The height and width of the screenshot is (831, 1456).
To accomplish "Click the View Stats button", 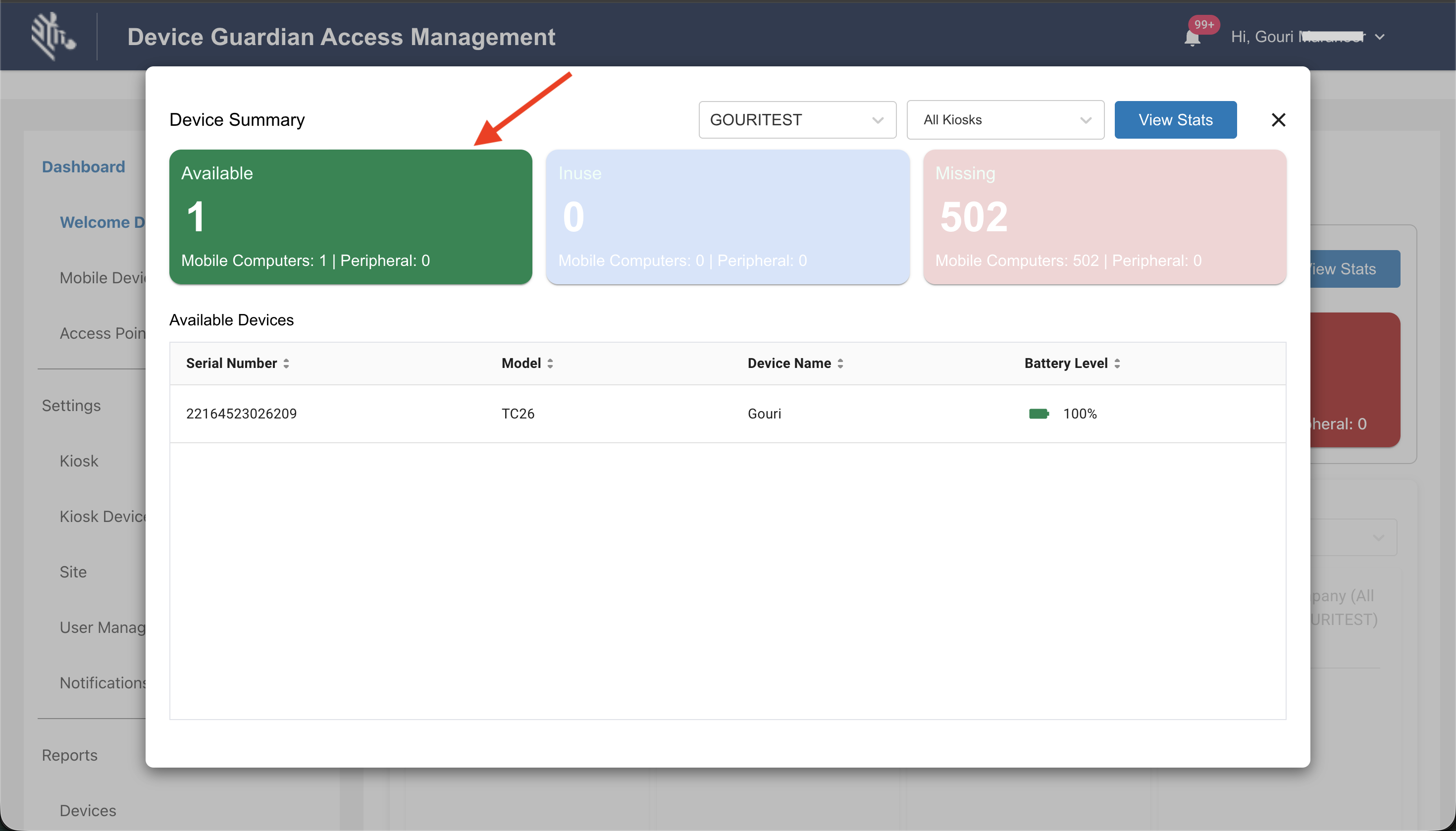I will [x=1175, y=120].
